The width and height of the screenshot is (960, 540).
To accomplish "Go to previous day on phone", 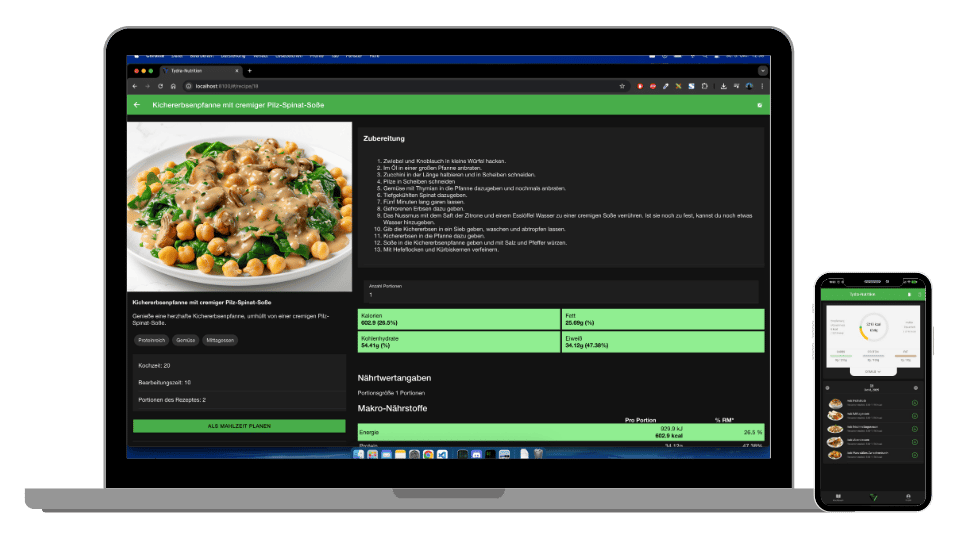I will [x=828, y=388].
